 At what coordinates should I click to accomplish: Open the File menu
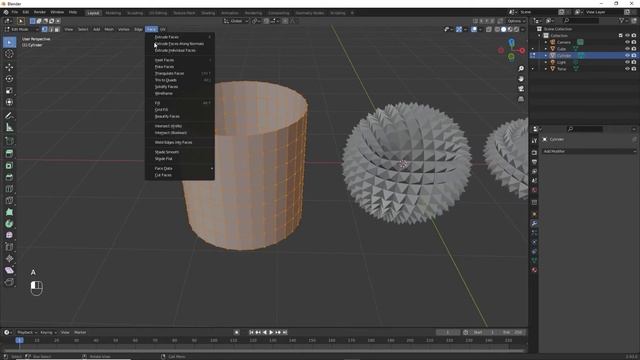coord(15,12)
